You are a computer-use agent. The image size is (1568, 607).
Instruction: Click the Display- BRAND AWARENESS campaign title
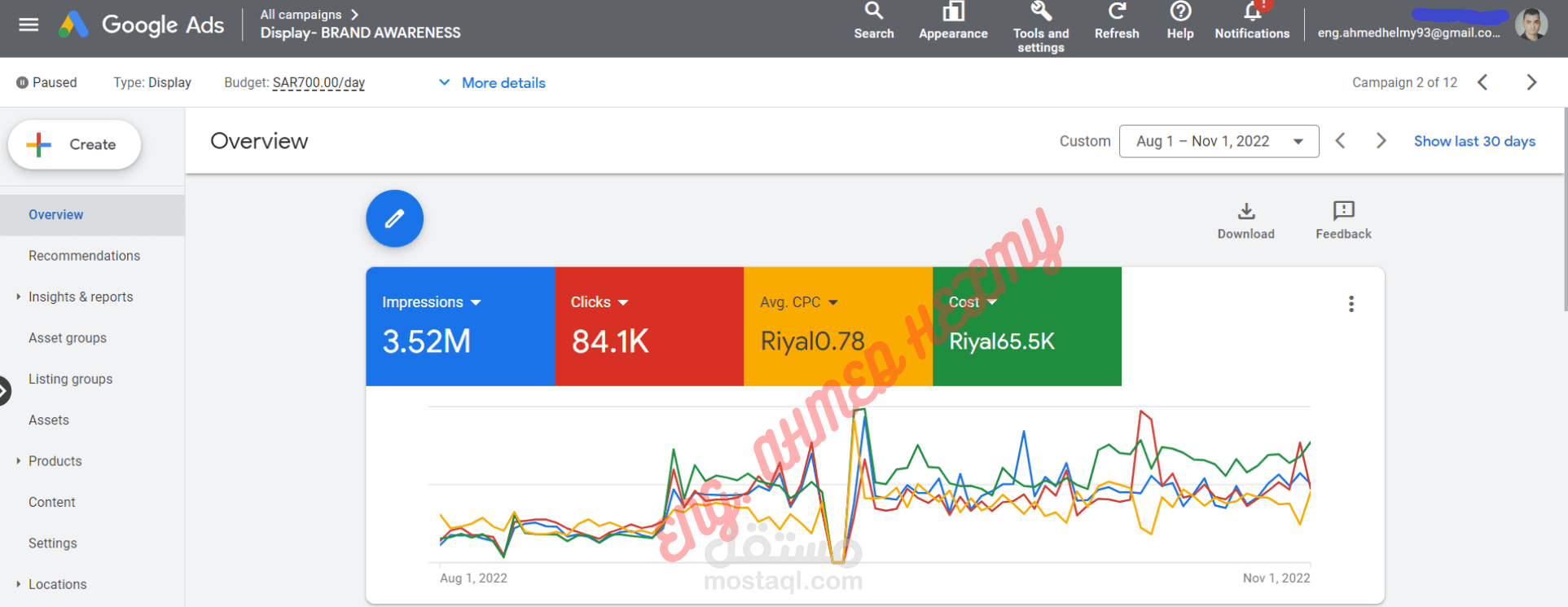[360, 33]
